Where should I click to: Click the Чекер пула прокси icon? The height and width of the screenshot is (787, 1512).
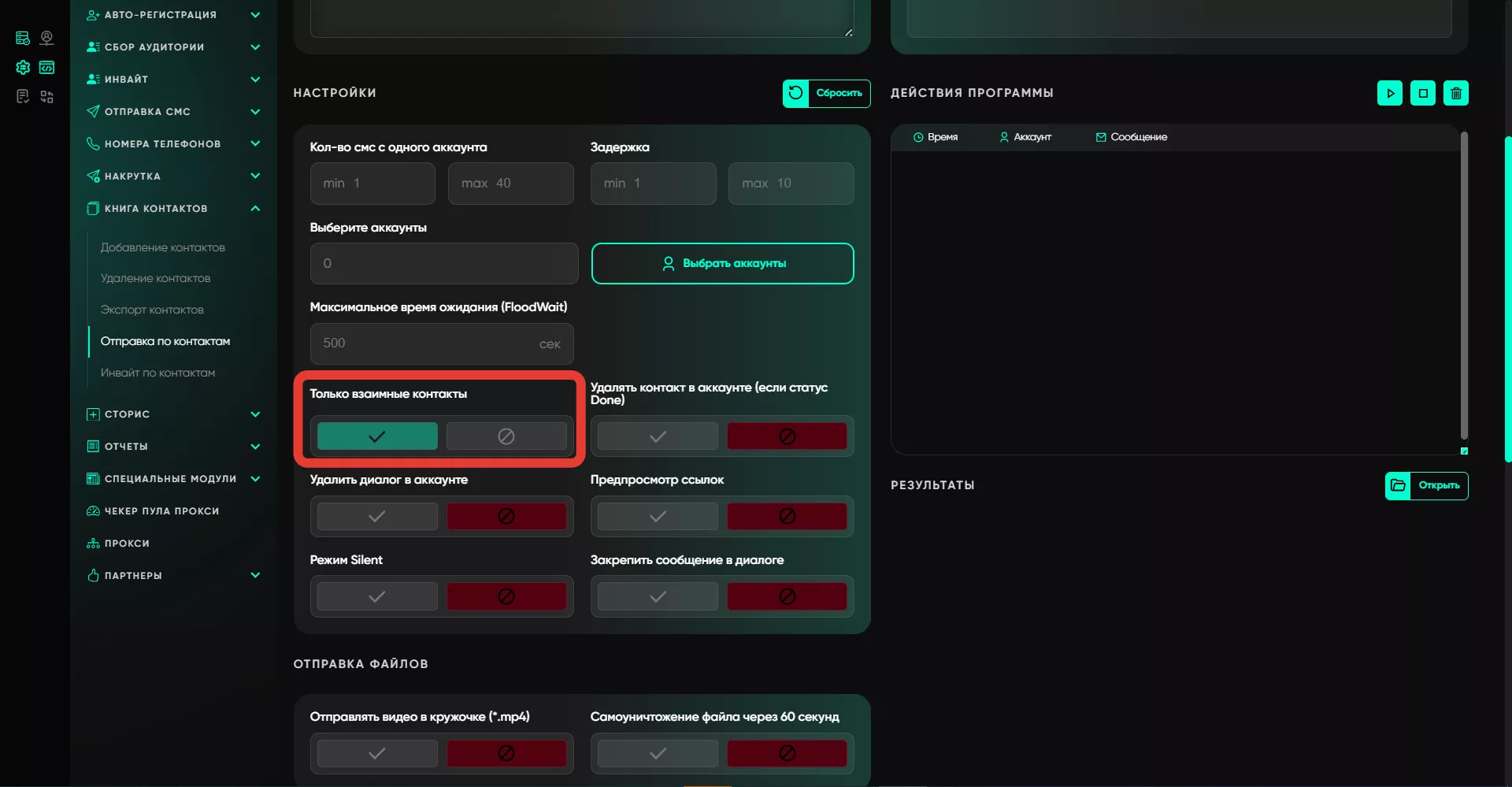pos(93,511)
